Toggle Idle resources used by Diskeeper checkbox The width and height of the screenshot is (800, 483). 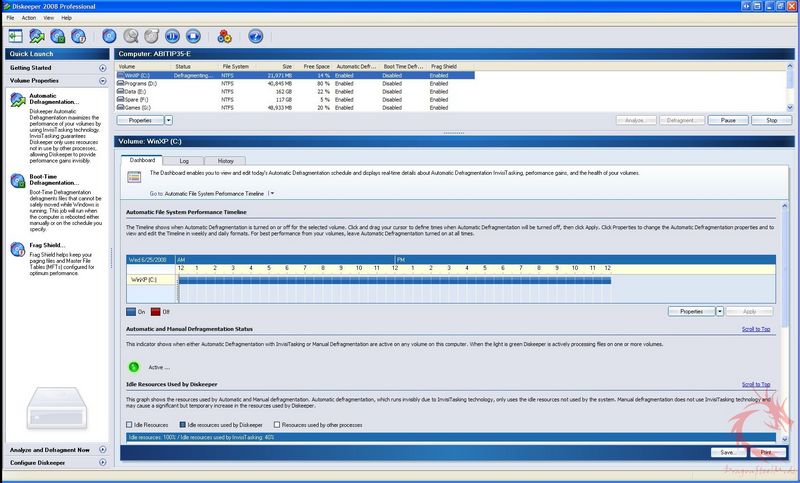click(182, 425)
